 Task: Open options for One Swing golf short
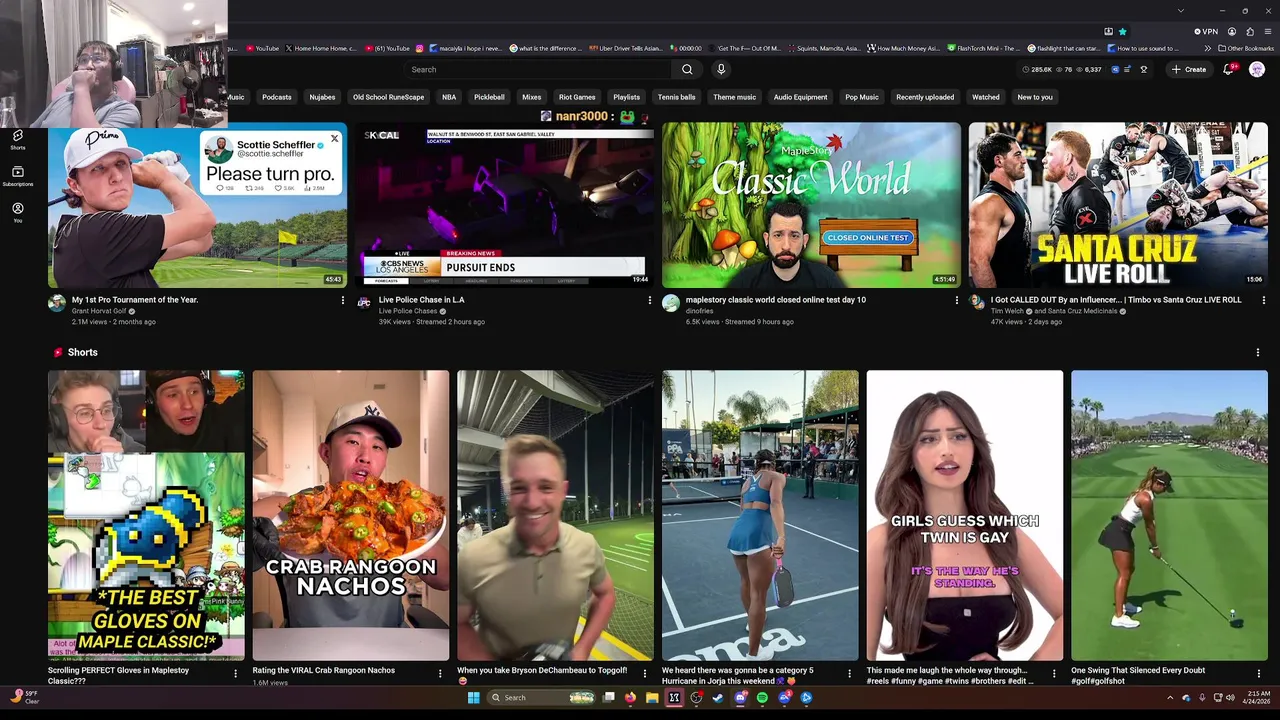click(x=1259, y=673)
